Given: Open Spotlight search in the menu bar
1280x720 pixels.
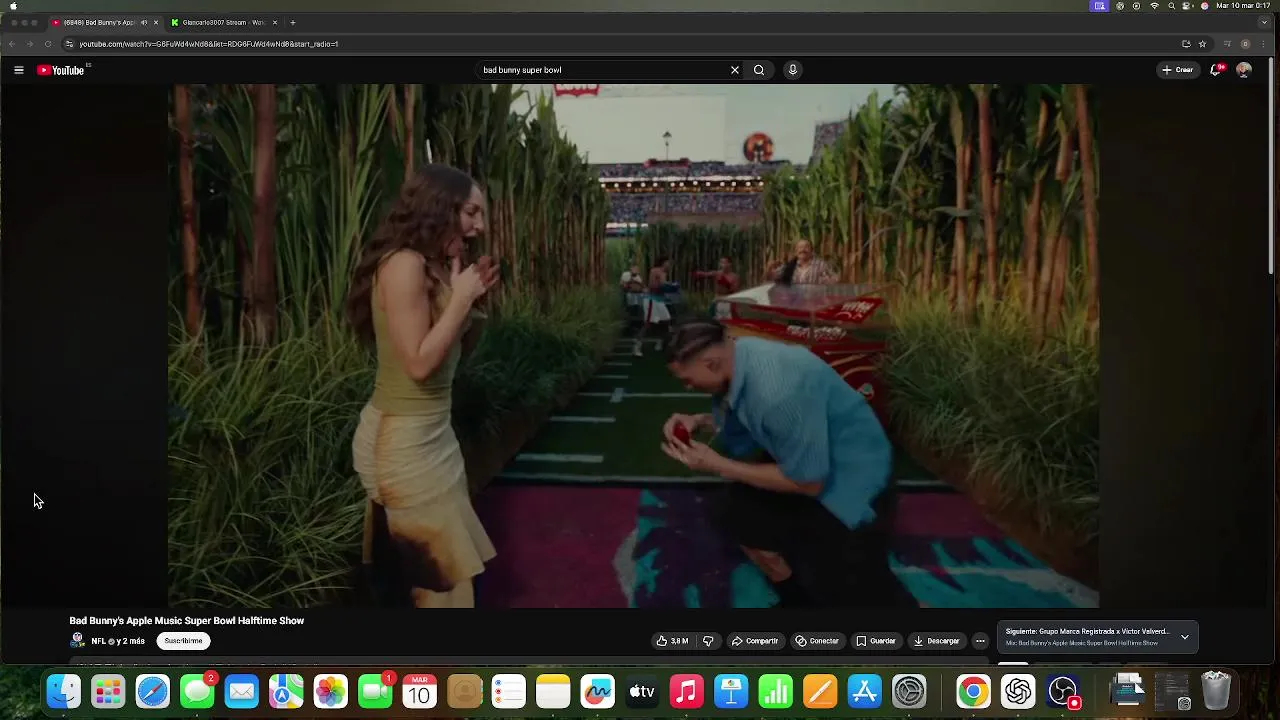Looking at the screenshot, I should [1171, 6].
